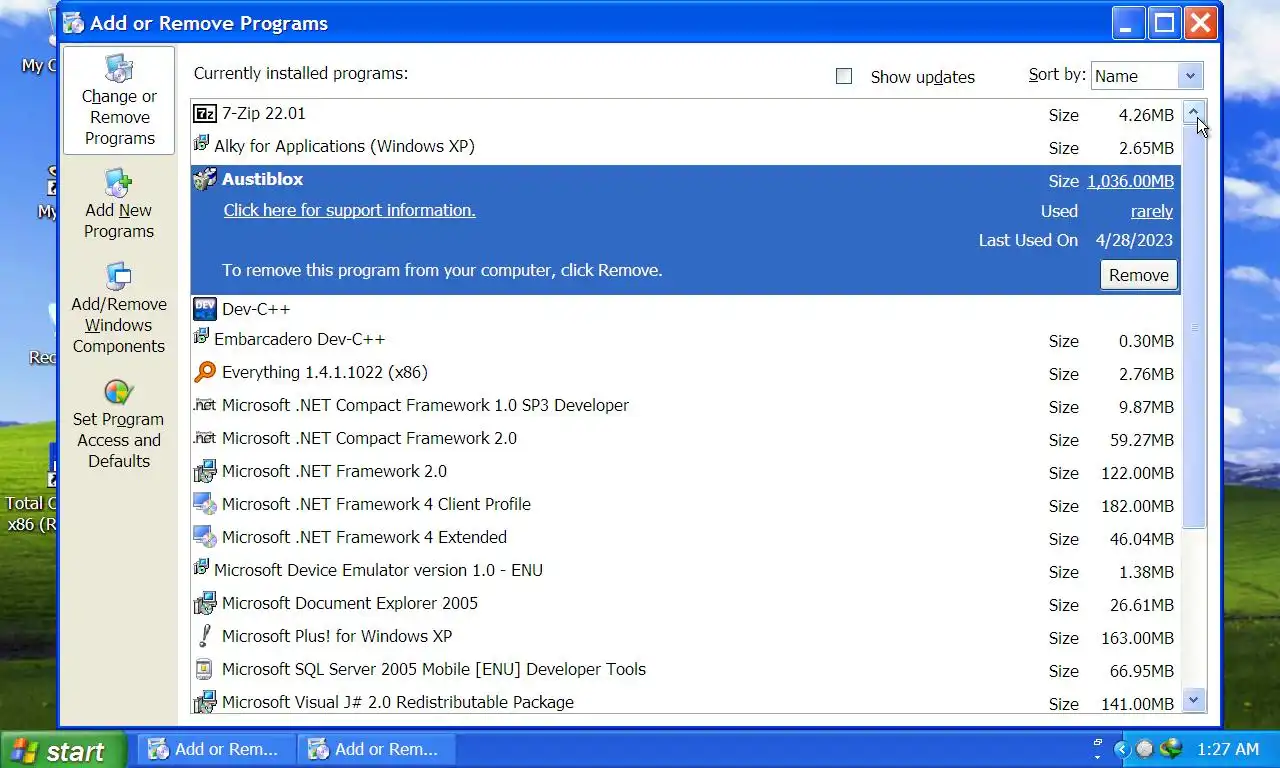
Task: Select SQL Server 2005 Mobile Developer Tools entry
Action: (685, 670)
